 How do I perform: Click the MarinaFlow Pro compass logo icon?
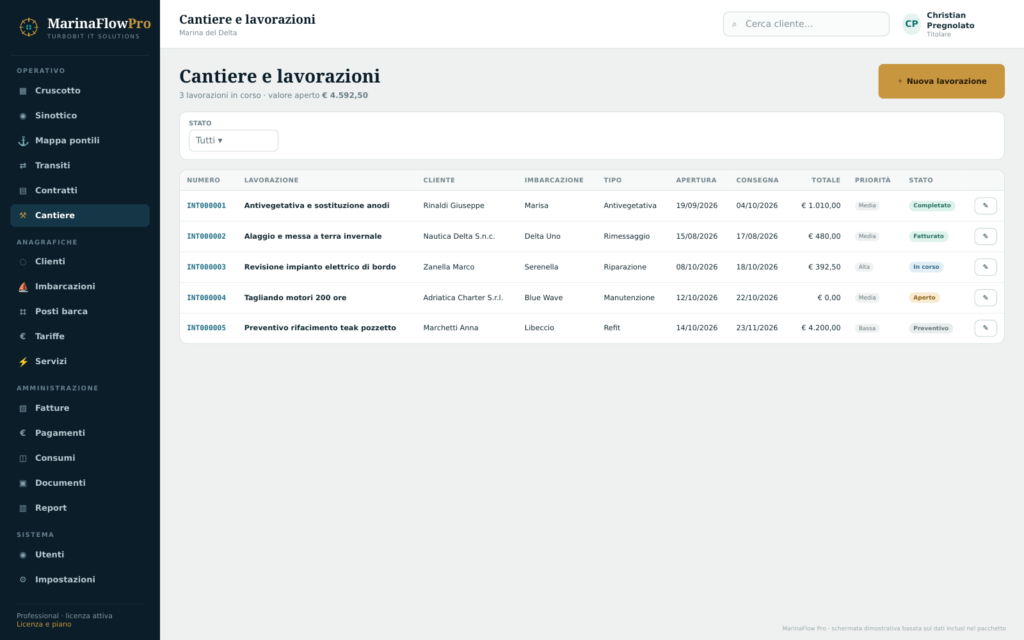pyautogui.click(x=28, y=27)
